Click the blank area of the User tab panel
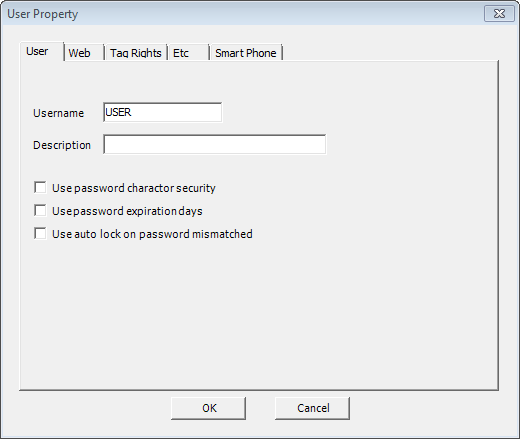The width and height of the screenshot is (520, 439). tap(259, 310)
